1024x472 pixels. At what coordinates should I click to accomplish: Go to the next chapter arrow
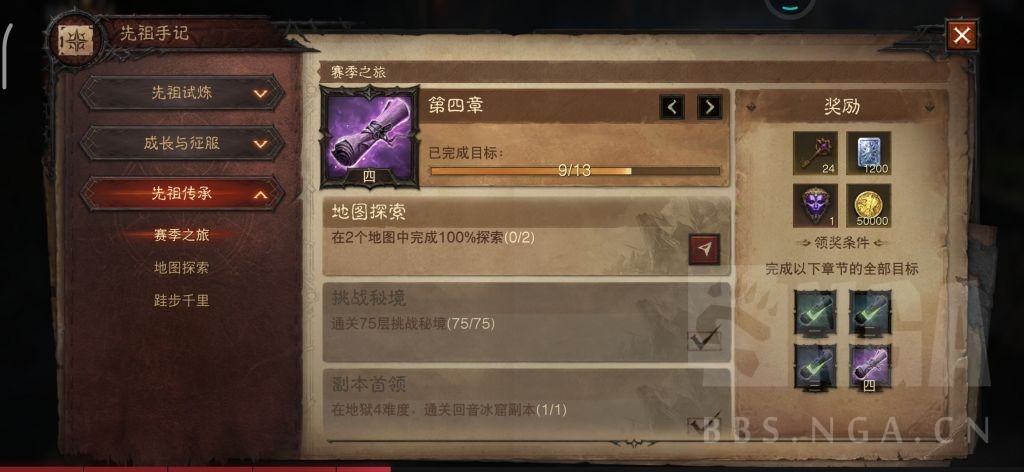(x=709, y=106)
